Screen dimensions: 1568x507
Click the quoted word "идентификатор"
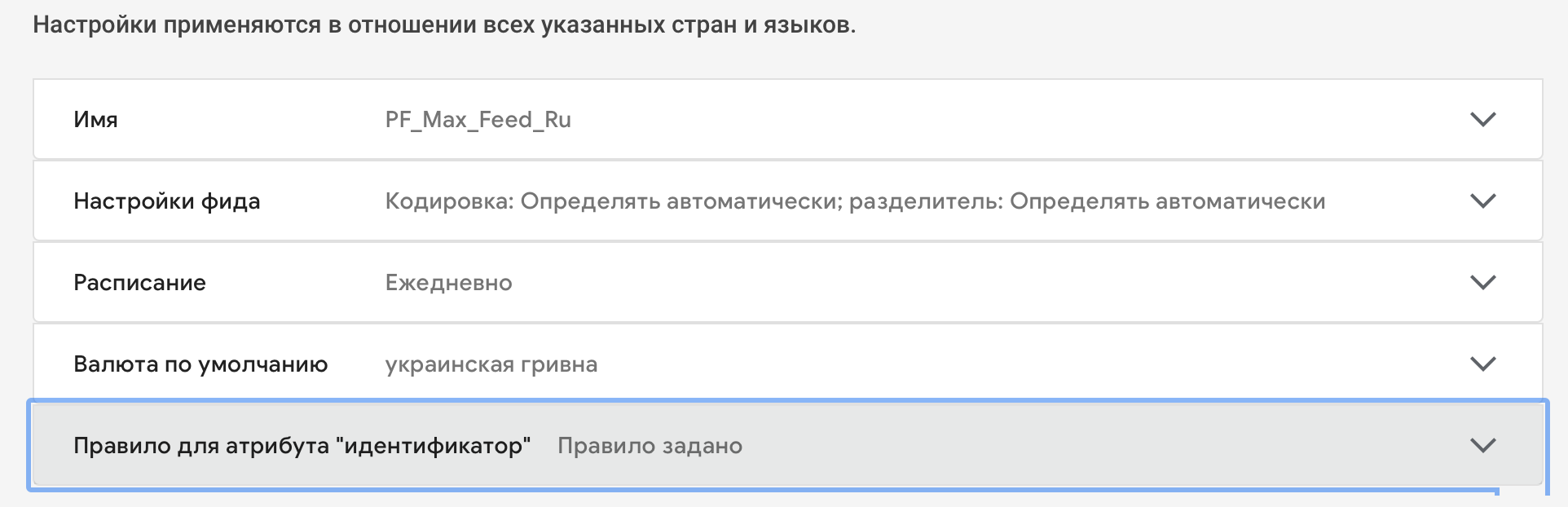(433, 446)
